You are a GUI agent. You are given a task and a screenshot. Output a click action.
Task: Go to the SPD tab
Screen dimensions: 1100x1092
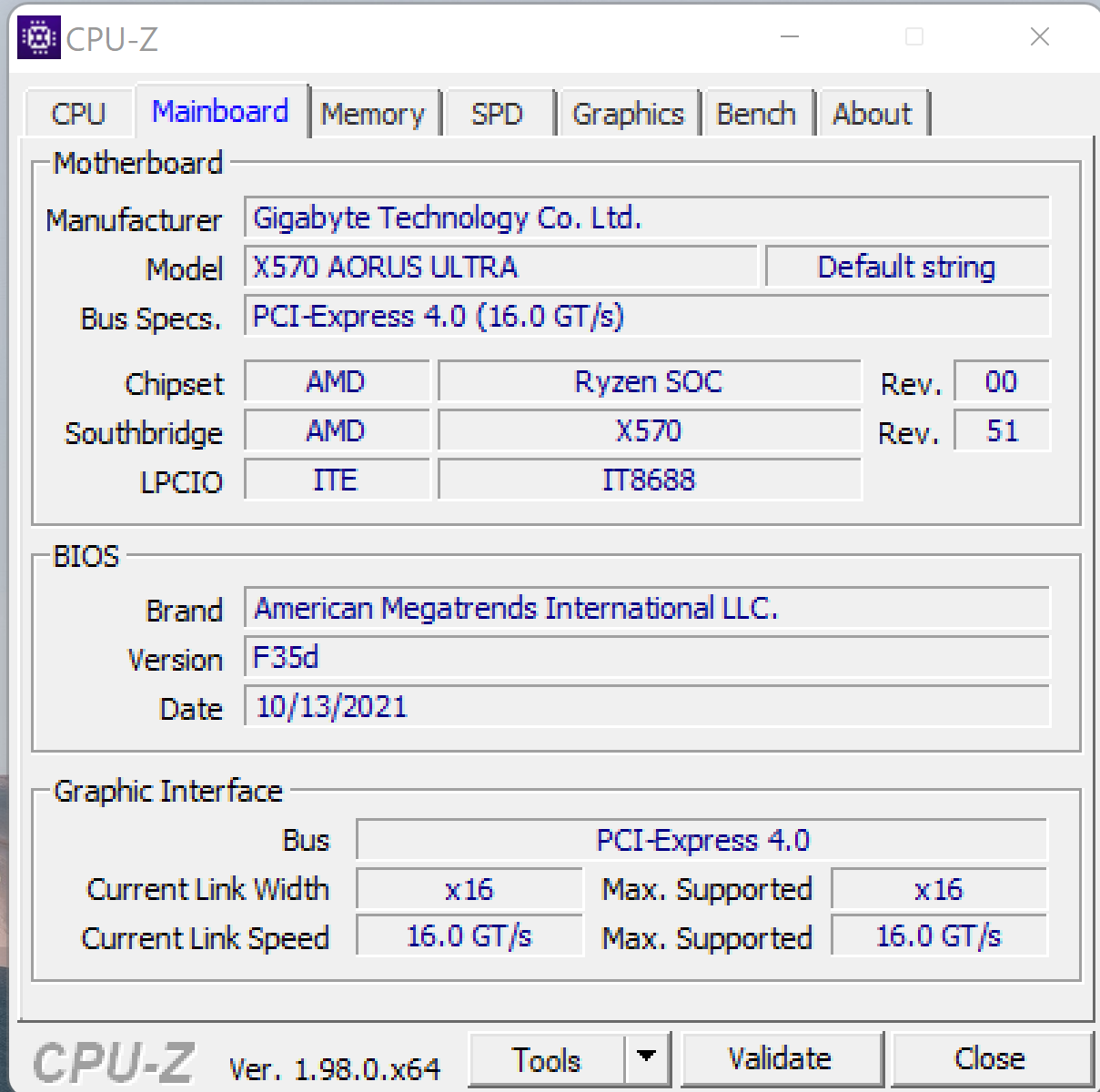coord(498,114)
